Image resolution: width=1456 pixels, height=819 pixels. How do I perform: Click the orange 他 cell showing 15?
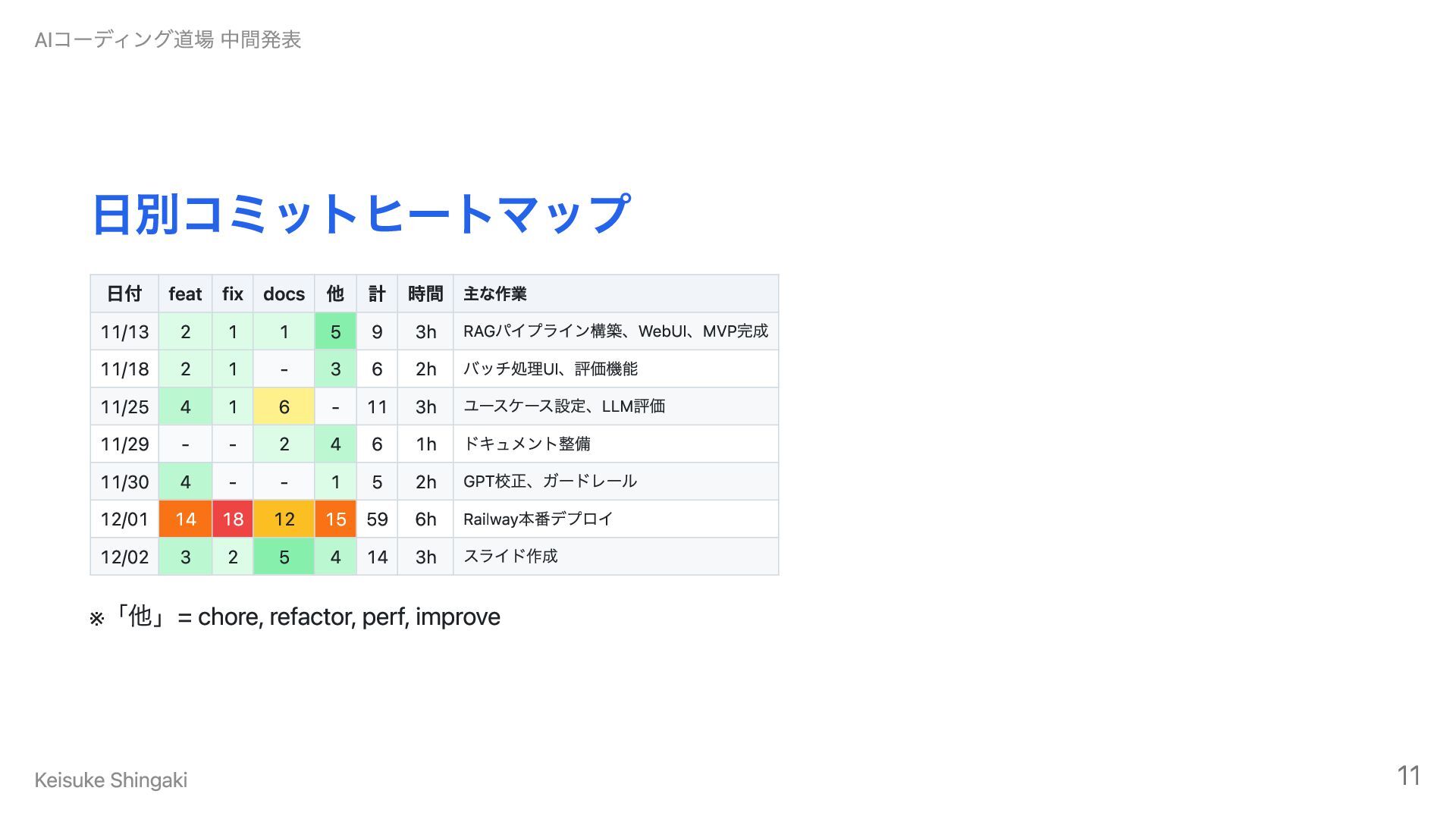point(335,519)
